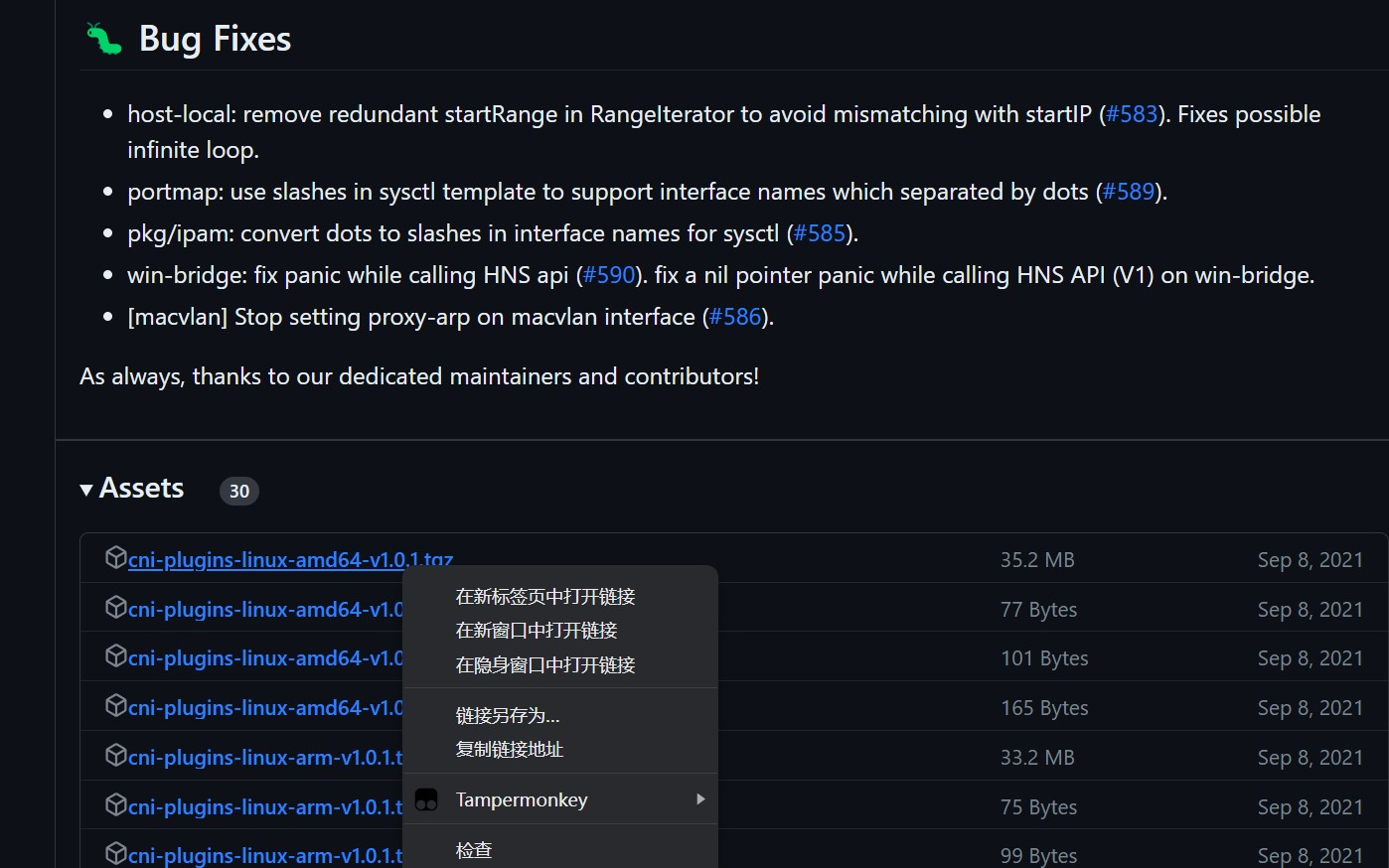Viewport: 1389px width, 868px height.
Task: Open cni-plugins-linux-amd64 link in 101 Bytes row
Action: pyautogui.click(x=265, y=658)
